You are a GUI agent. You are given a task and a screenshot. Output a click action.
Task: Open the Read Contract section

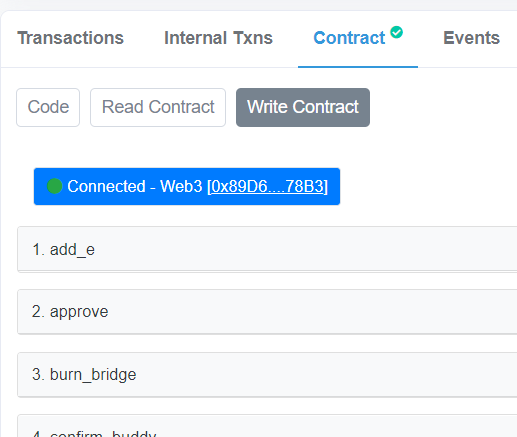coord(158,107)
